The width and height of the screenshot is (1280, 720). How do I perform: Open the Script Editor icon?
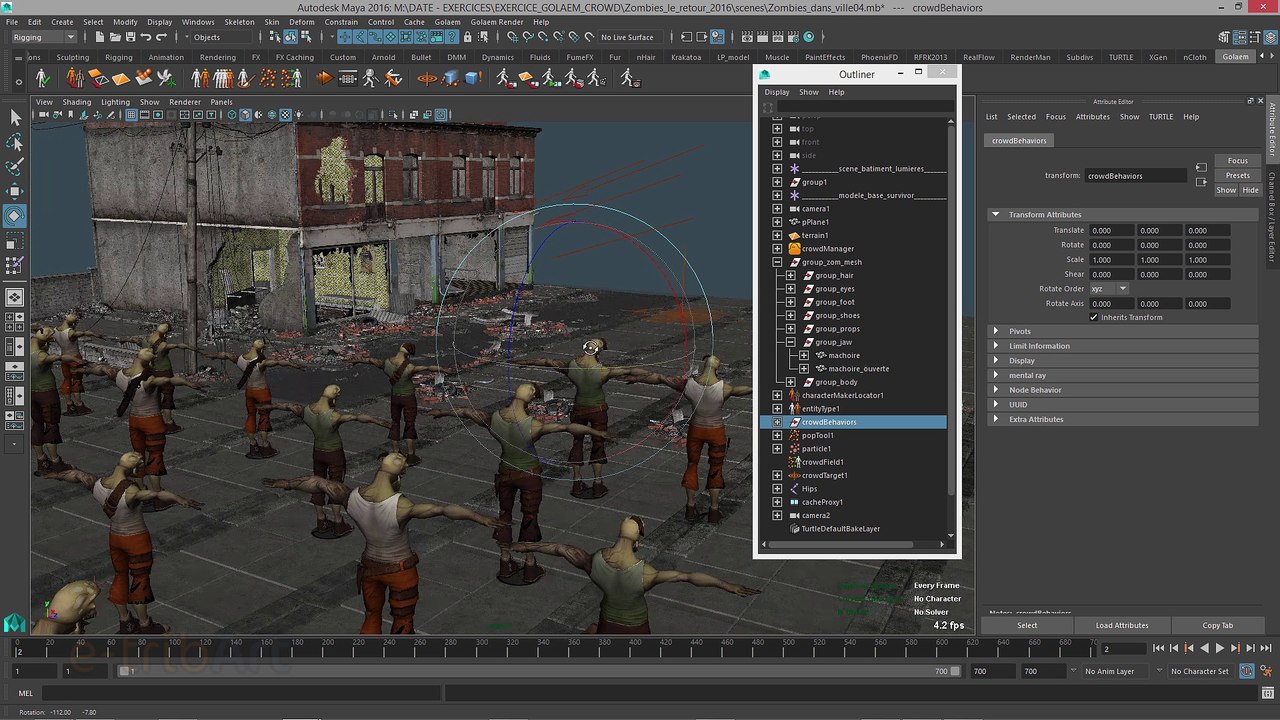click(1270, 693)
